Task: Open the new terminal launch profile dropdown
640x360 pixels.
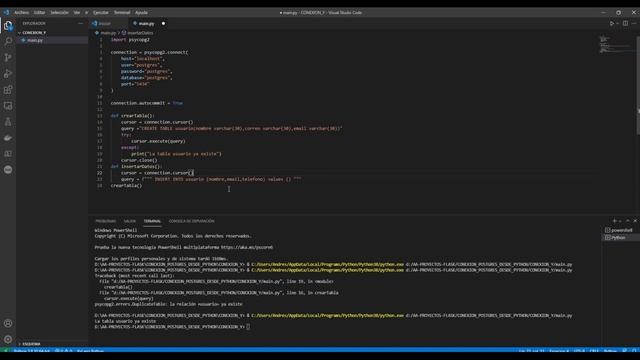Action: [620, 221]
